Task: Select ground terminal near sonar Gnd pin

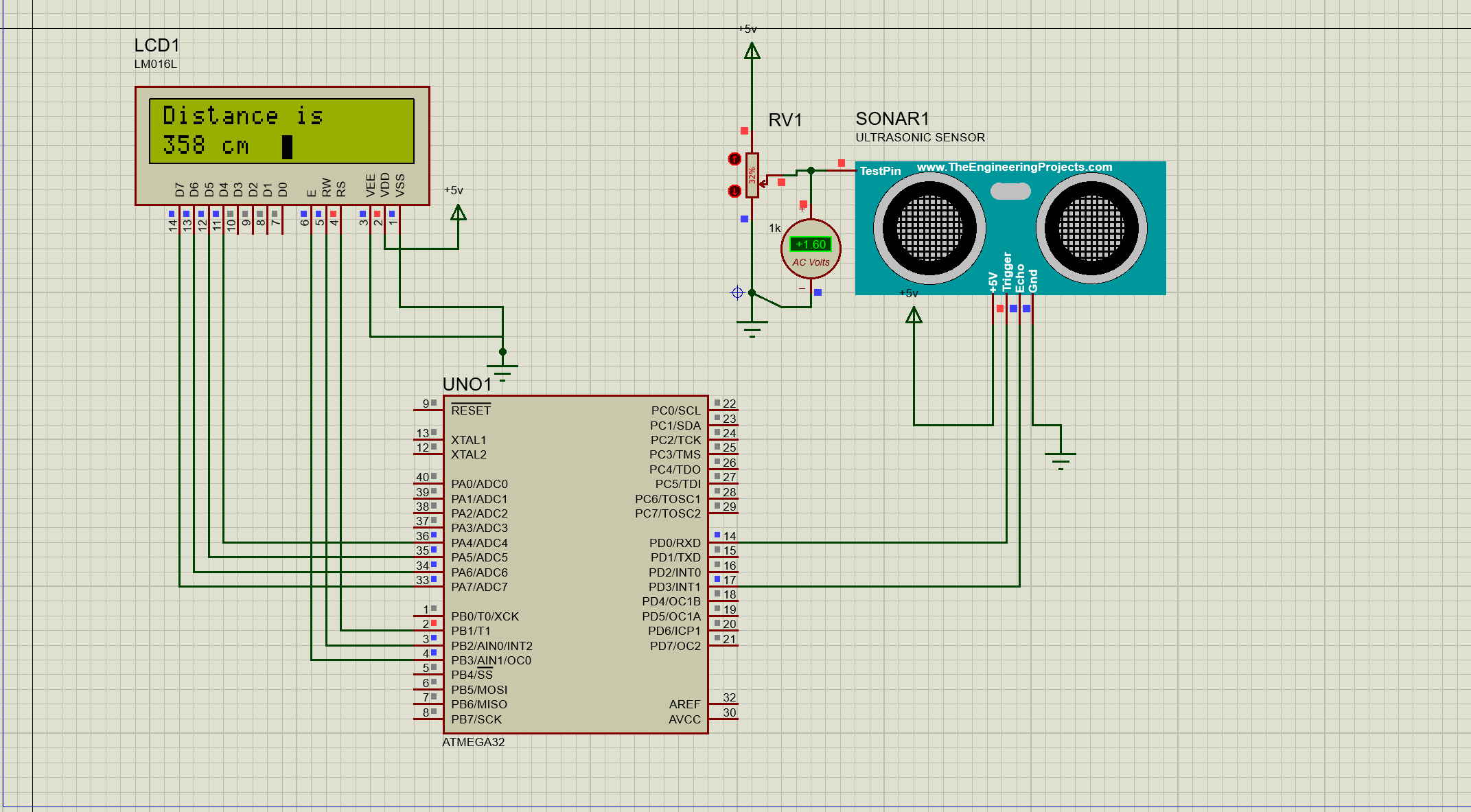Action: click(x=1061, y=459)
